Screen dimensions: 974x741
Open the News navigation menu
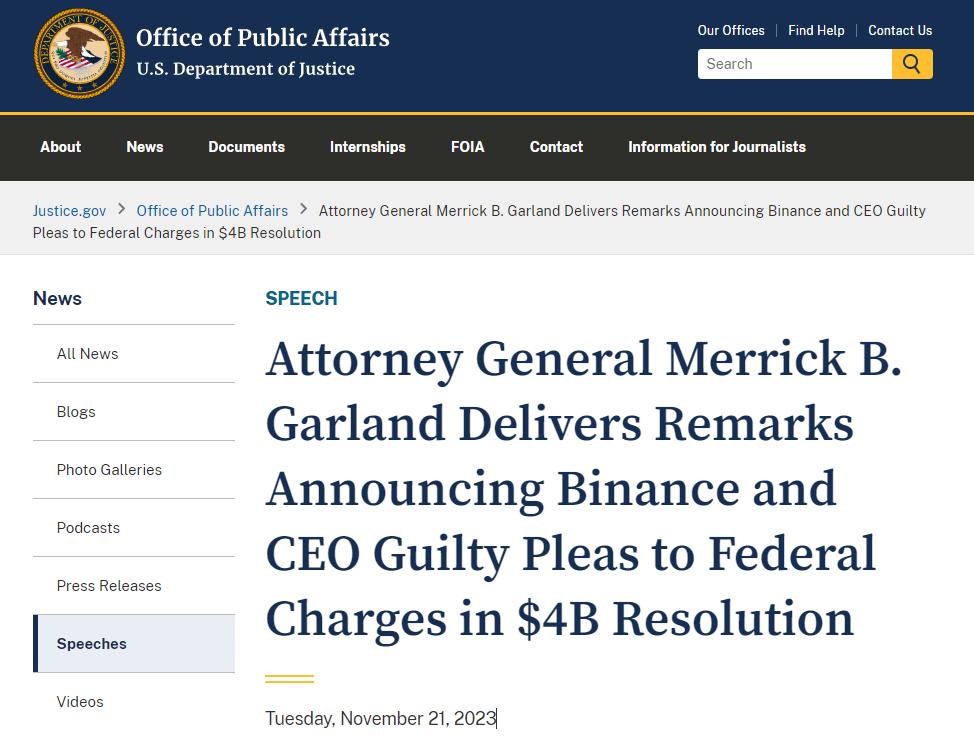145,147
